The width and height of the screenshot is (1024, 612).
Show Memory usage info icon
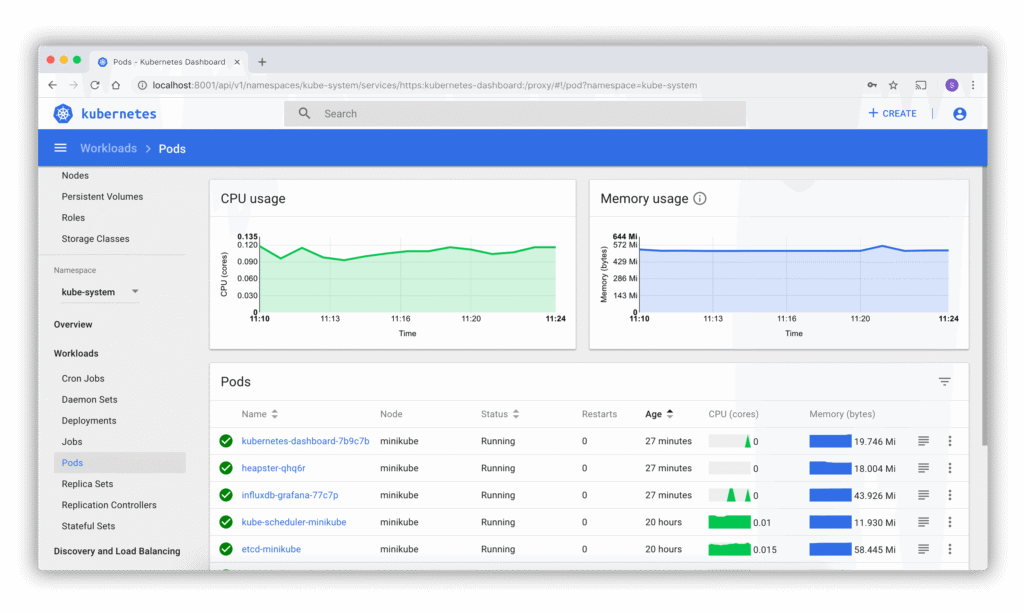(699, 199)
